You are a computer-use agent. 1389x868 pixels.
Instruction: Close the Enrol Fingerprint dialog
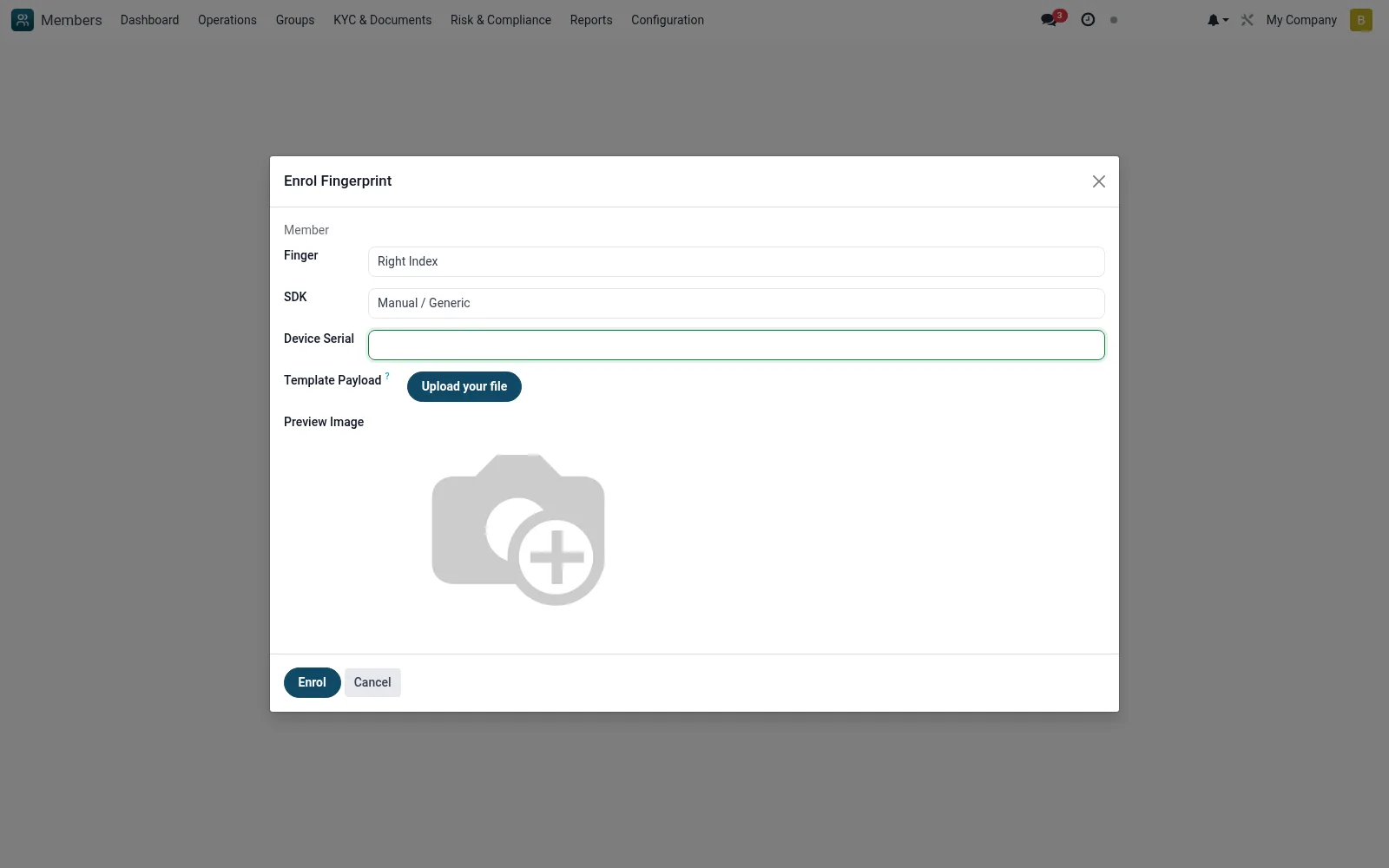click(x=1099, y=181)
